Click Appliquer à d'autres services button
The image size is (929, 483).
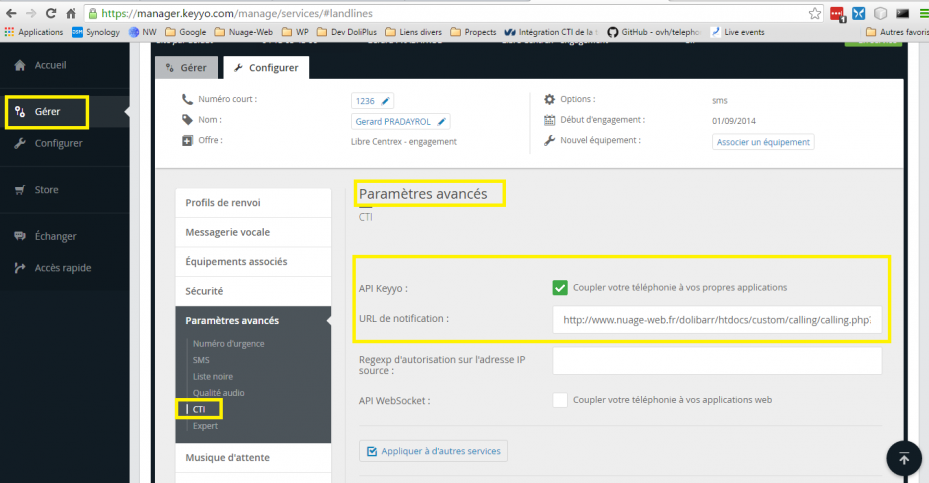pyautogui.click(x=433, y=451)
